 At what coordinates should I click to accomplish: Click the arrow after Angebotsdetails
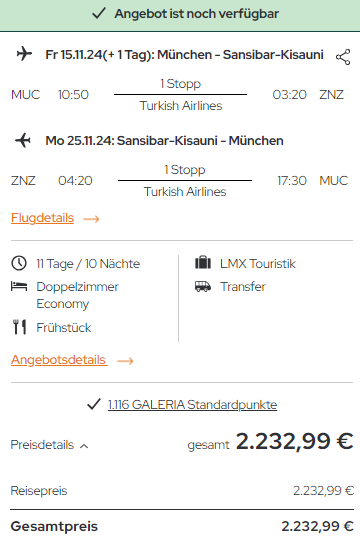click(125, 361)
